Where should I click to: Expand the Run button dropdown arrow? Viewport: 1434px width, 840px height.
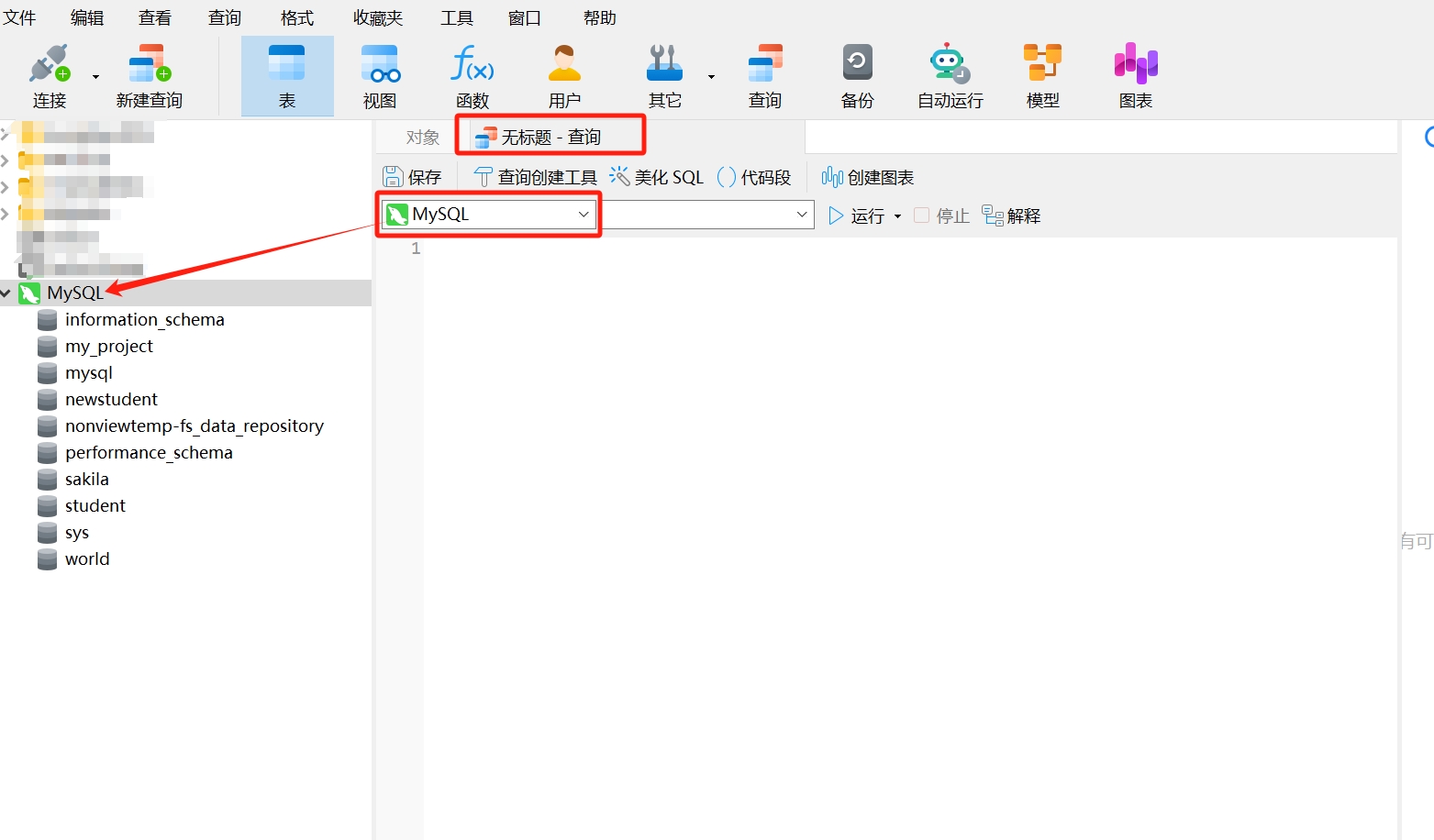click(x=897, y=216)
